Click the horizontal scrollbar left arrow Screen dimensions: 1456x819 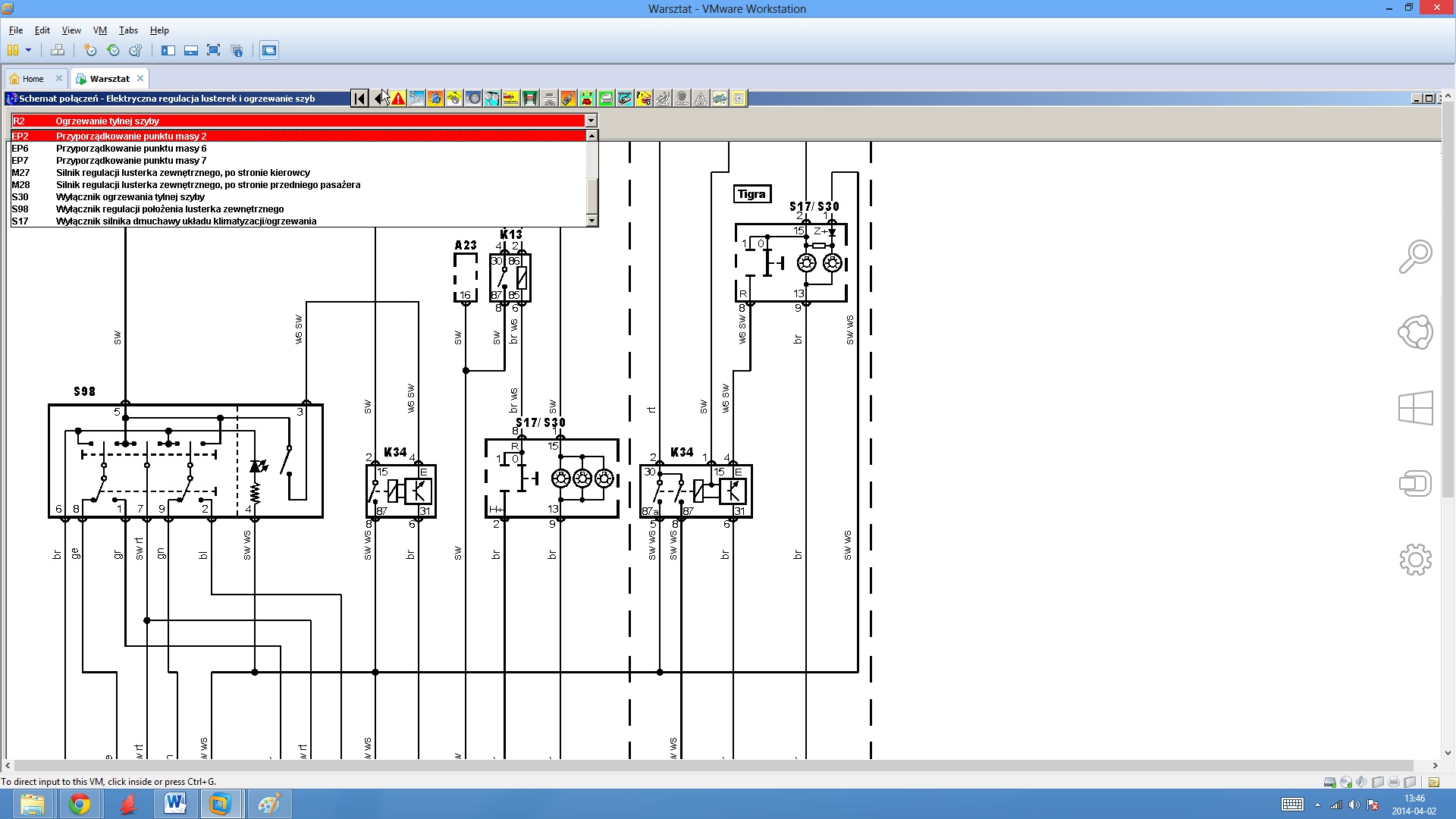tap(8, 765)
